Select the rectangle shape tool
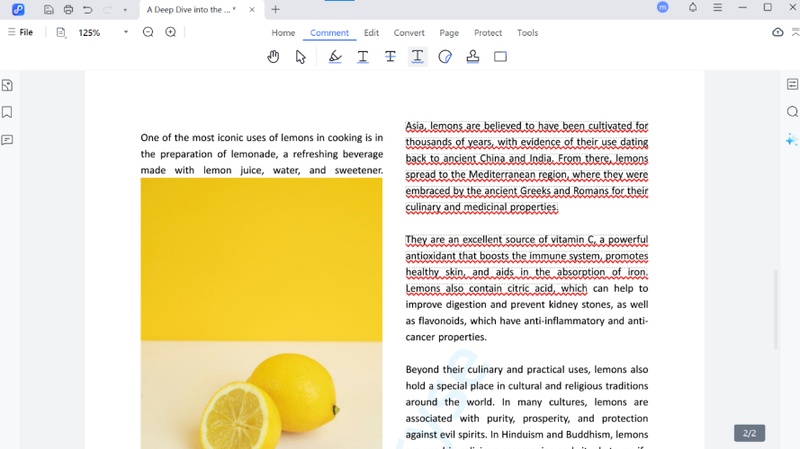Screen dimensions: 800x449 click(x=500, y=57)
